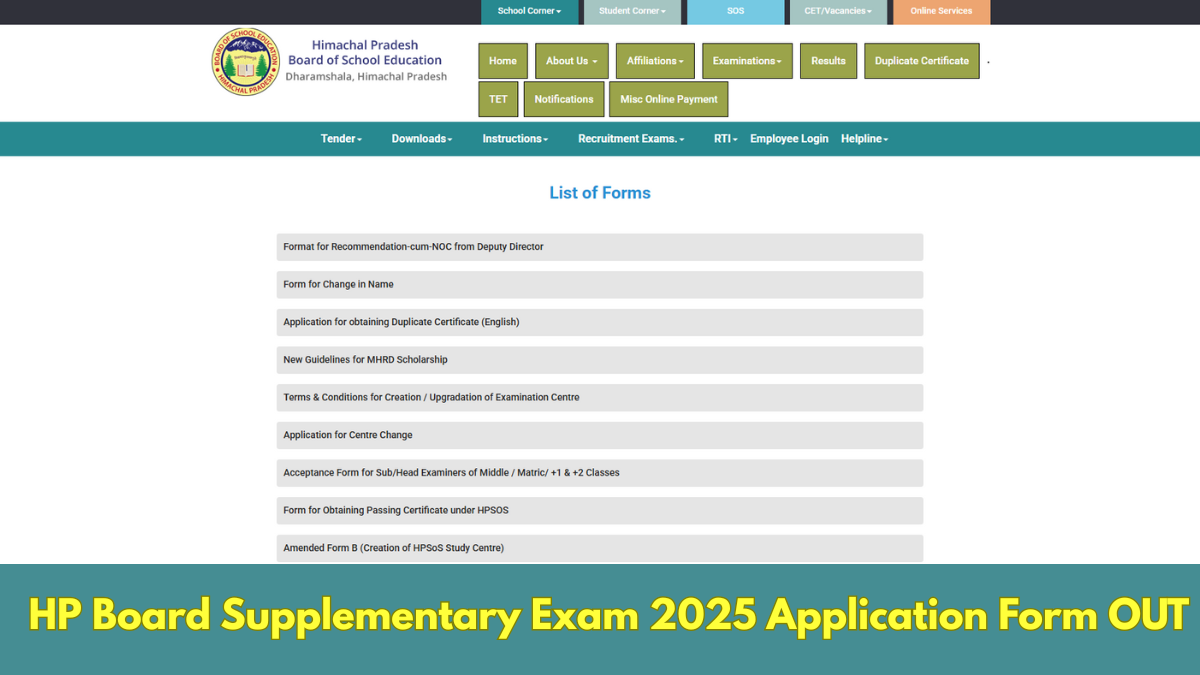Open Application for obtaining Duplicate Certificate (English)

coord(600,322)
